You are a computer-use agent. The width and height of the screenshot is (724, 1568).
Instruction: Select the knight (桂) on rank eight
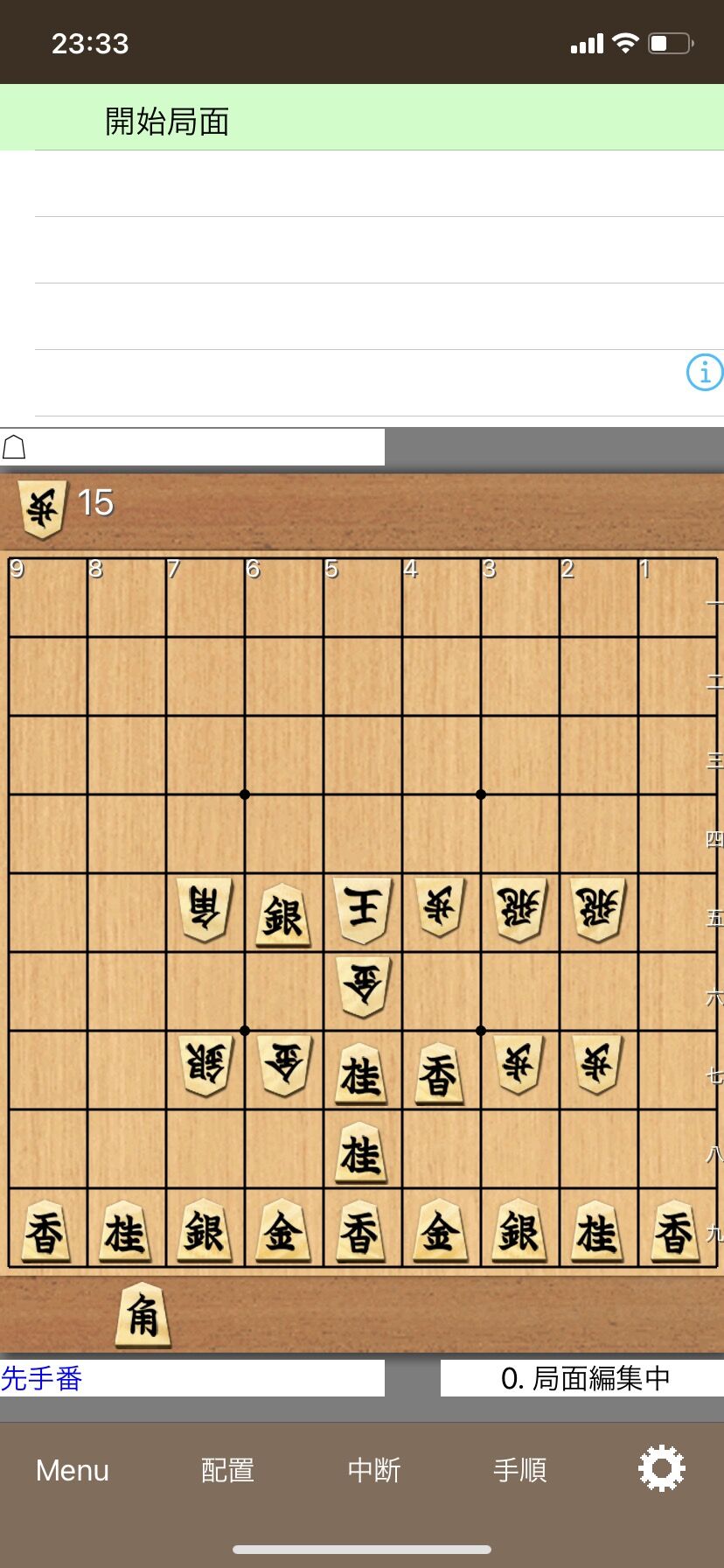(362, 1152)
